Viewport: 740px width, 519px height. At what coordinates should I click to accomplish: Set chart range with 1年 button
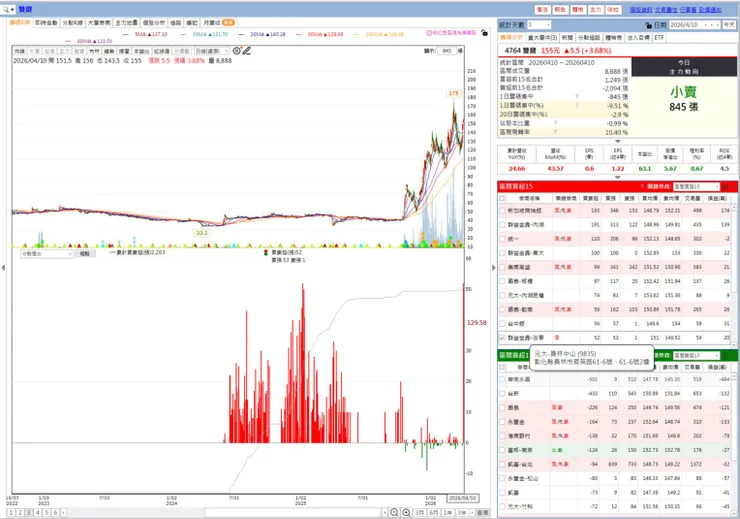pyautogui.click(x=447, y=512)
